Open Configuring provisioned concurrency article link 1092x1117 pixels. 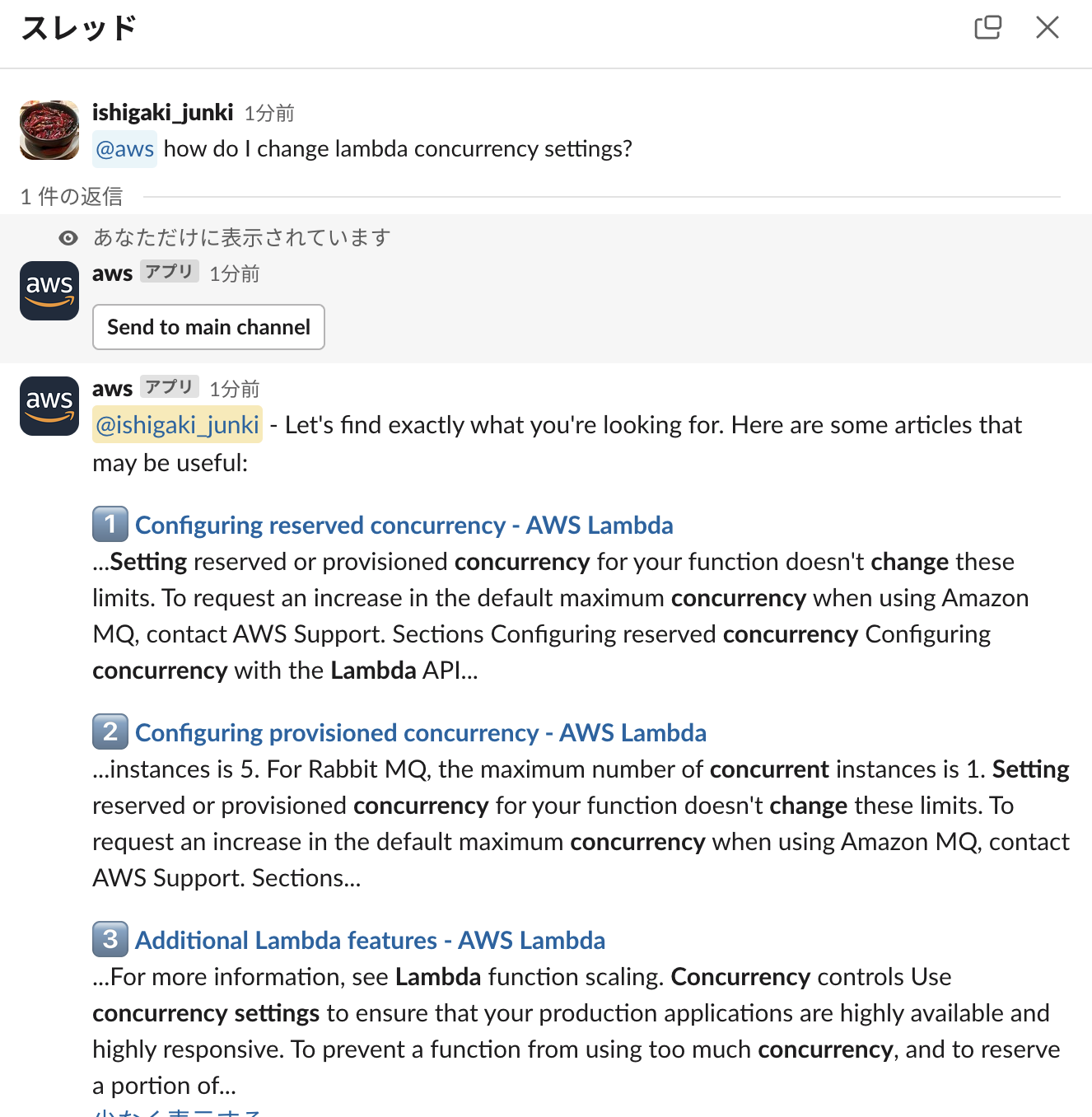pos(420,732)
